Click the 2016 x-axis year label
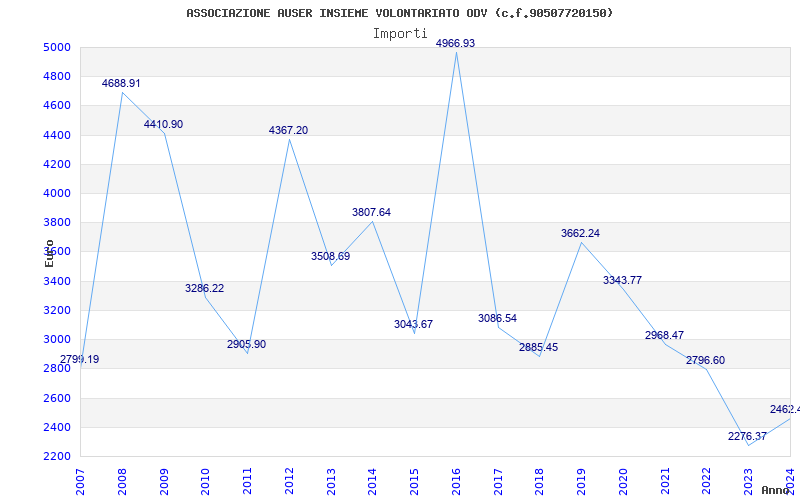 tap(456, 482)
